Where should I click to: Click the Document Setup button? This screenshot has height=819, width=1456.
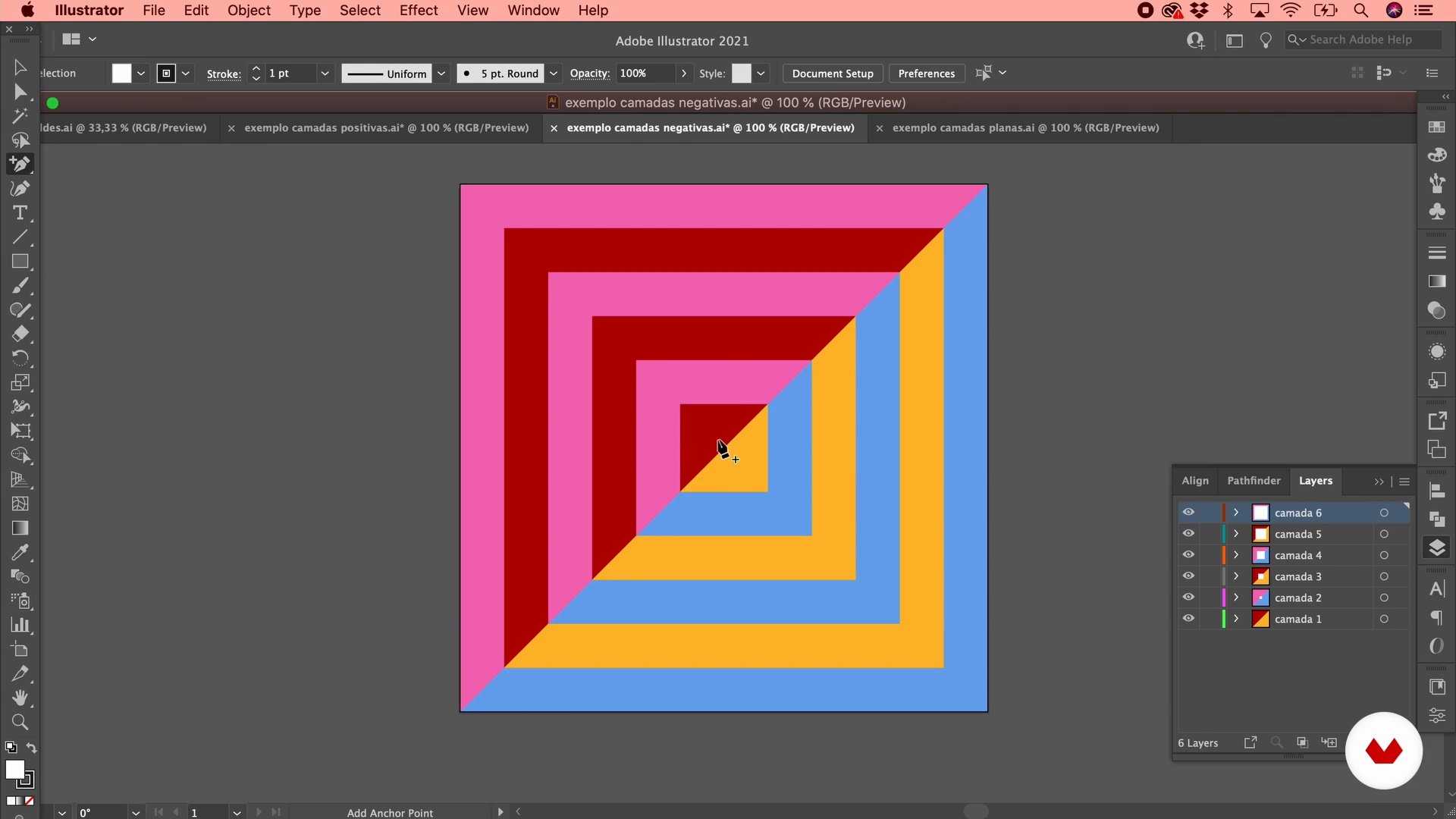coord(832,74)
